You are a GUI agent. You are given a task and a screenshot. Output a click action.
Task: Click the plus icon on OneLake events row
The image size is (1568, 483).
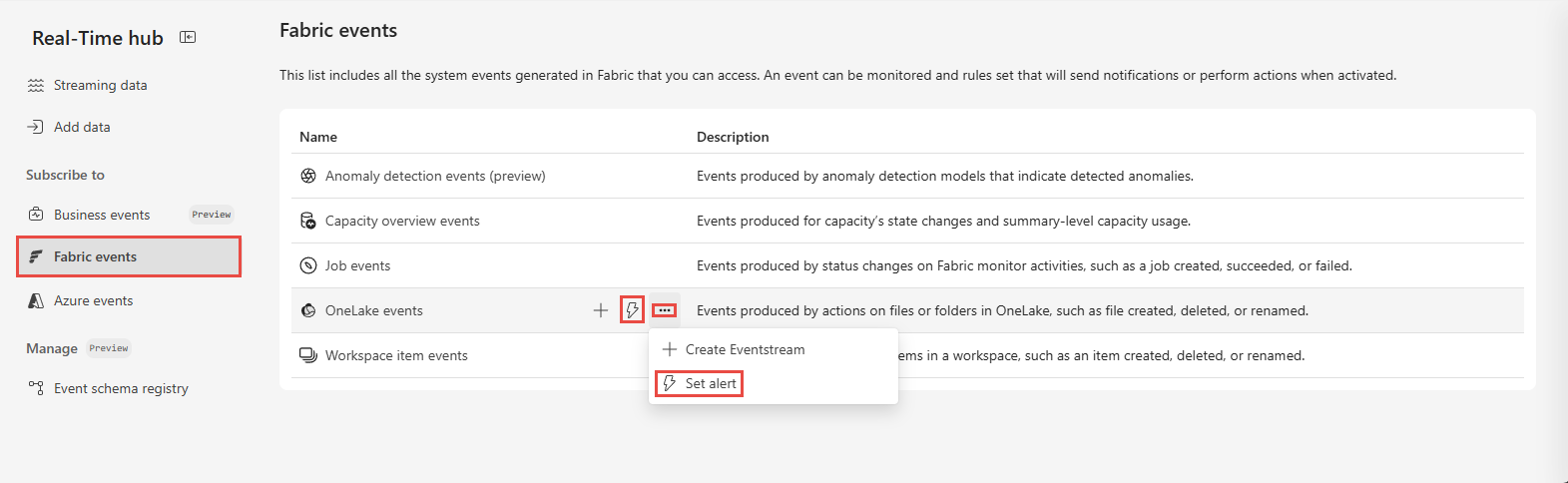601,310
